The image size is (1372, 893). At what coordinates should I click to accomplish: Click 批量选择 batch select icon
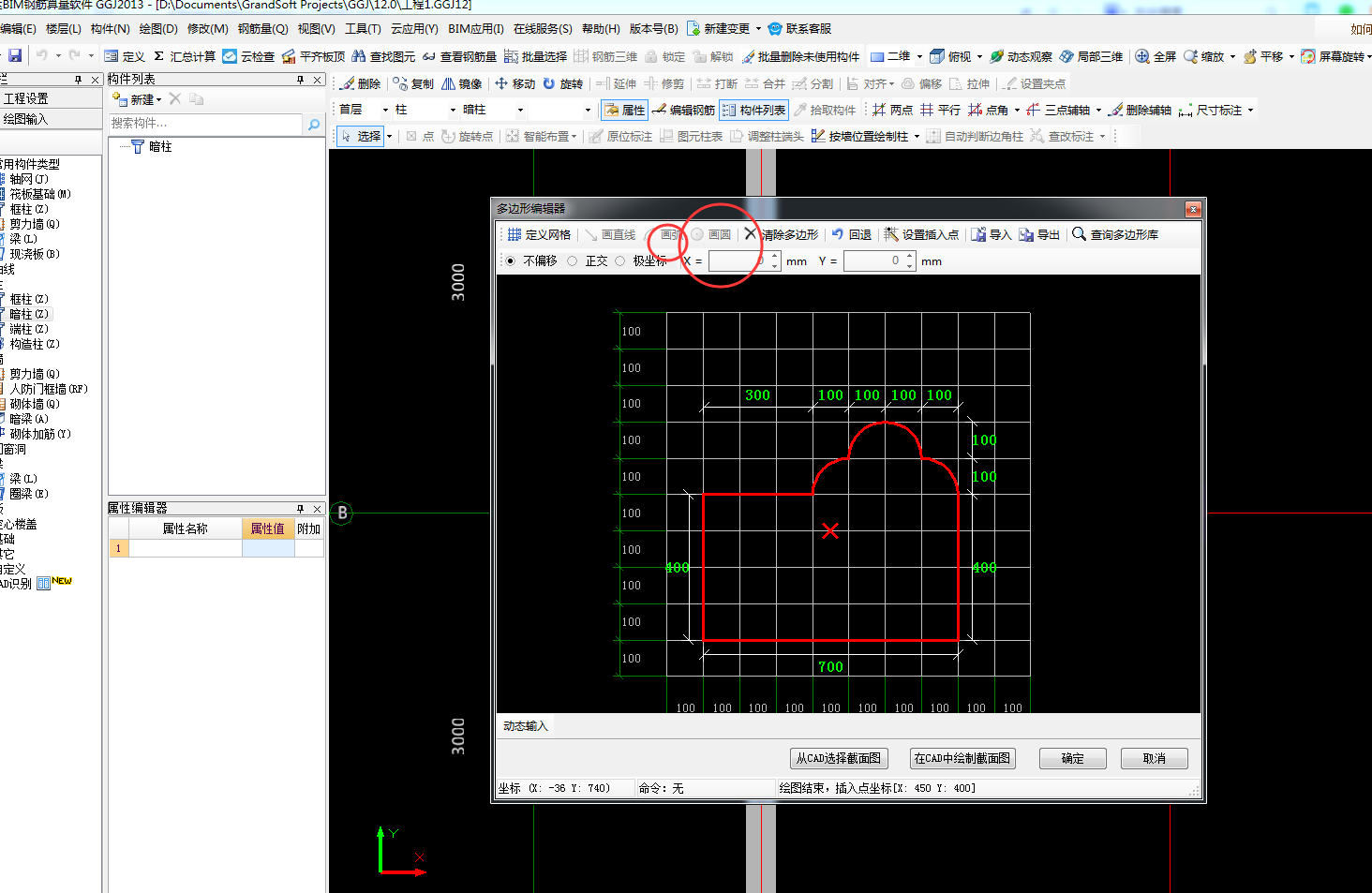(x=511, y=56)
